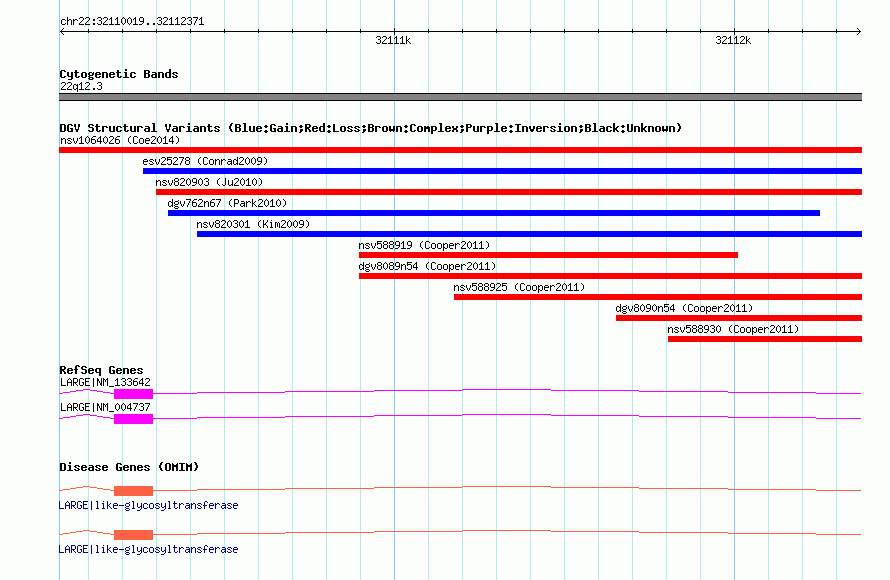Click the dgv8089n54 (Cooper2011) red bar

click(610, 276)
